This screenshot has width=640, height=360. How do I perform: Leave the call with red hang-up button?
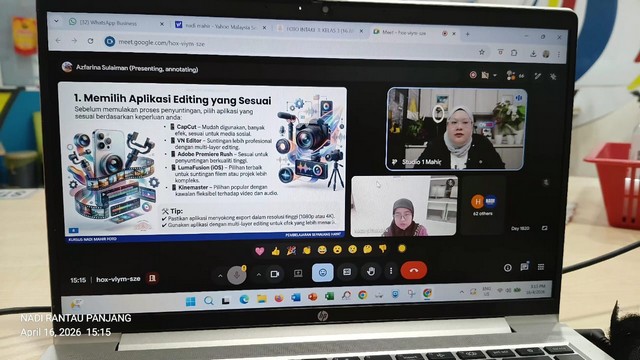(414, 270)
